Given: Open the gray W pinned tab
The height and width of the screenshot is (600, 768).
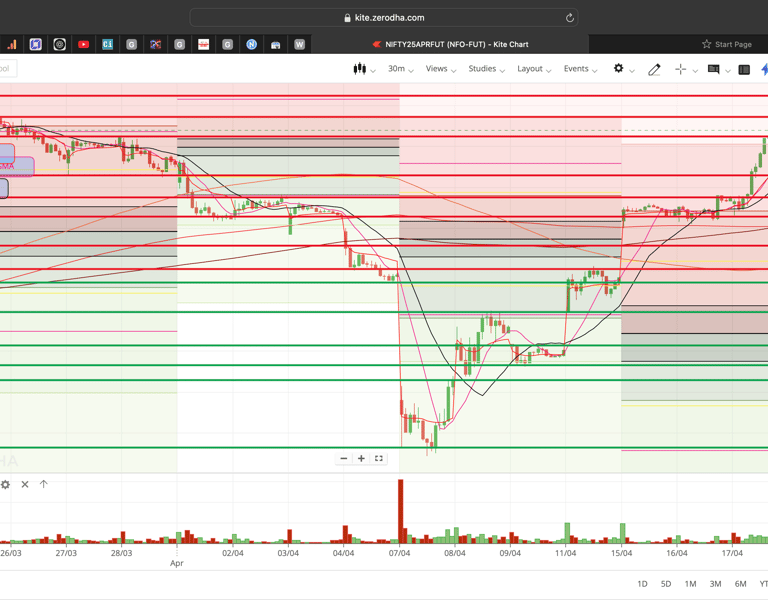Looking at the screenshot, I should click(x=299, y=45).
